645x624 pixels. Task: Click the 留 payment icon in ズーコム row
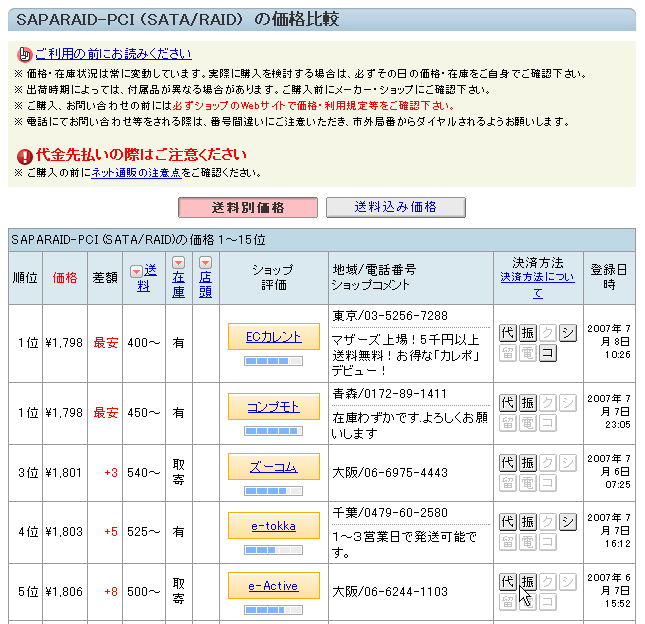[x=508, y=482]
